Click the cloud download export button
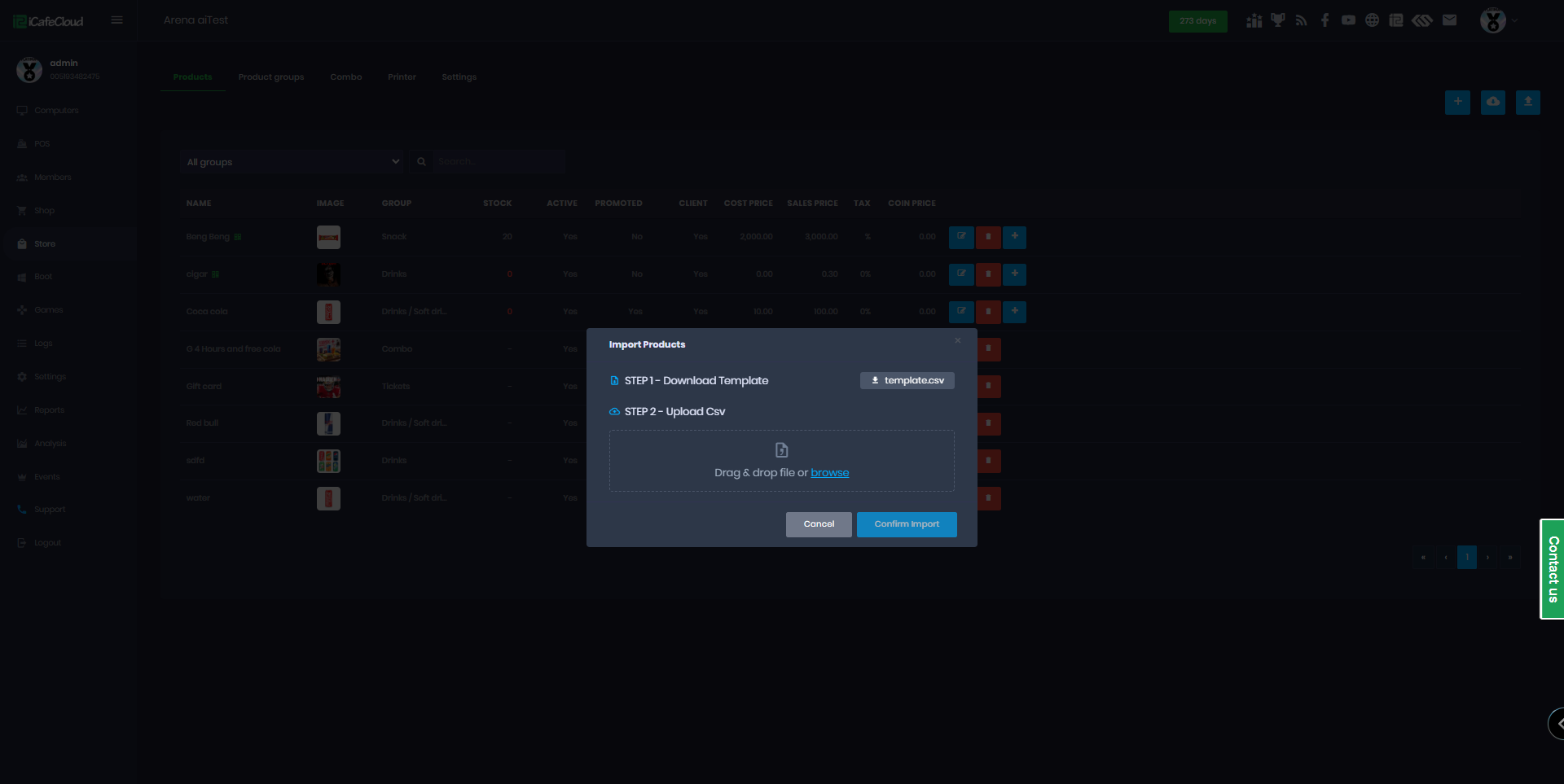 click(x=1493, y=102)
